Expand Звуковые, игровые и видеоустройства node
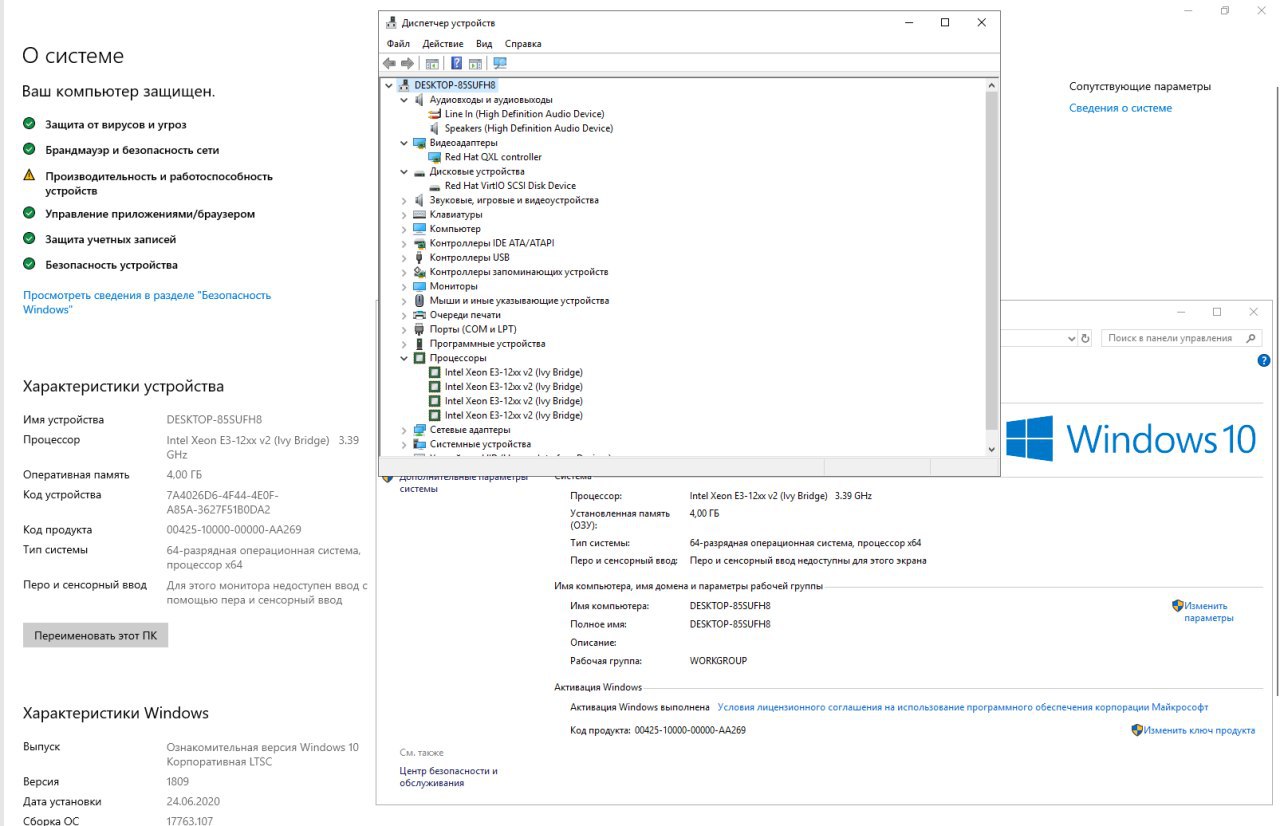Image resolution: width=1280 pixels, height=826 pixels. pos(404,200)
